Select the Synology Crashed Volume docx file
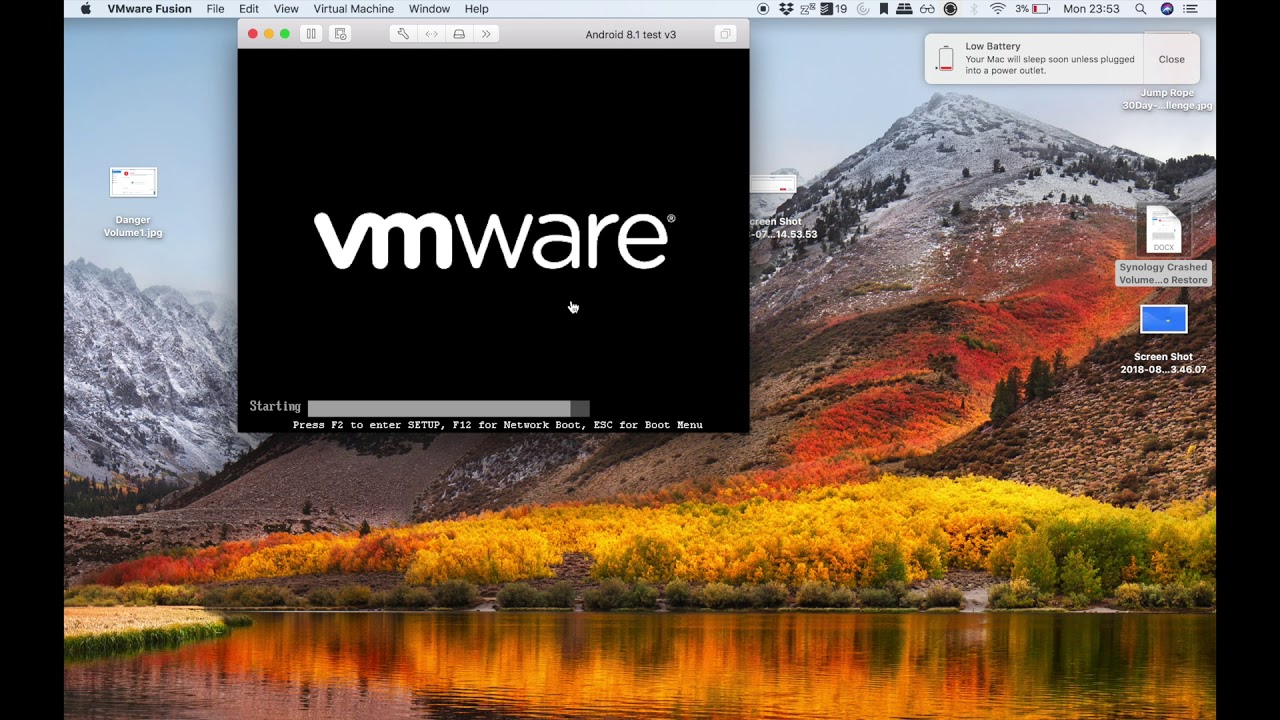Image resolution: width=1280 pixels, height=720 pixels. (1163, 246)
